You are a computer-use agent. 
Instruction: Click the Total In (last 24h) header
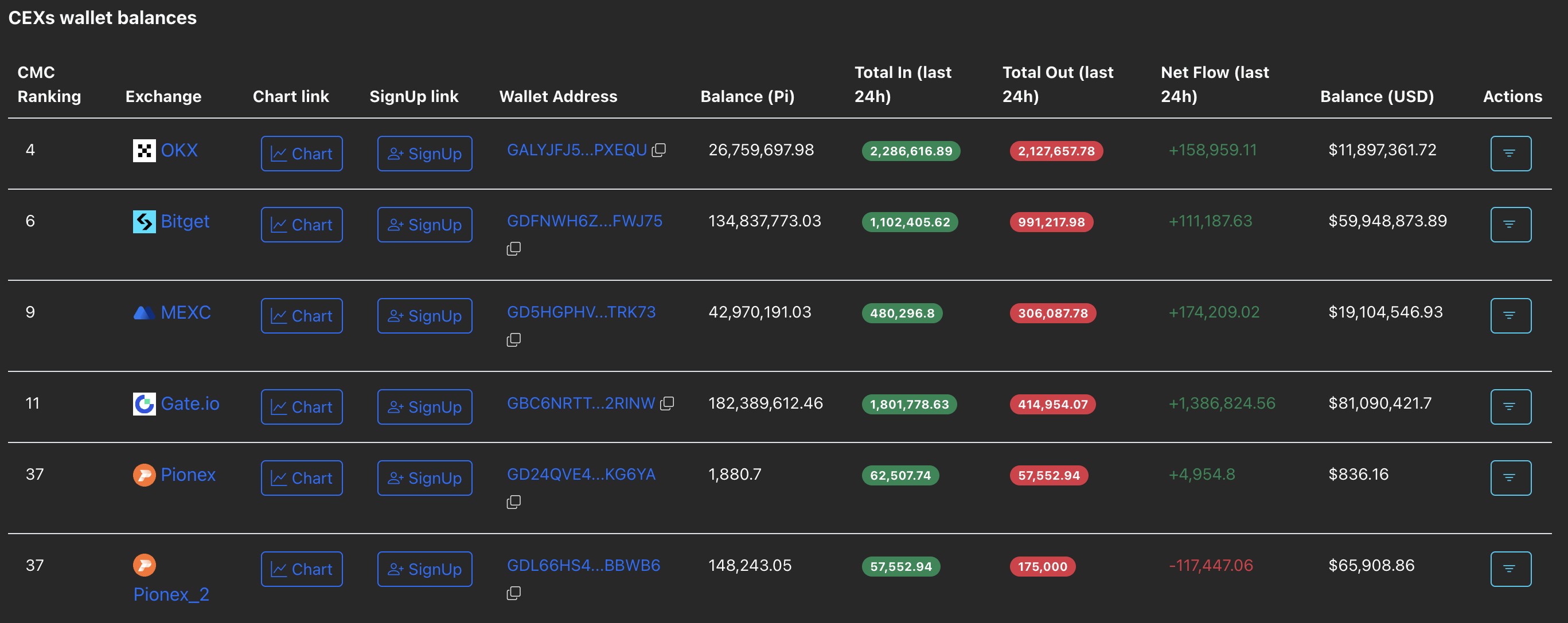(x=903, y=85)
